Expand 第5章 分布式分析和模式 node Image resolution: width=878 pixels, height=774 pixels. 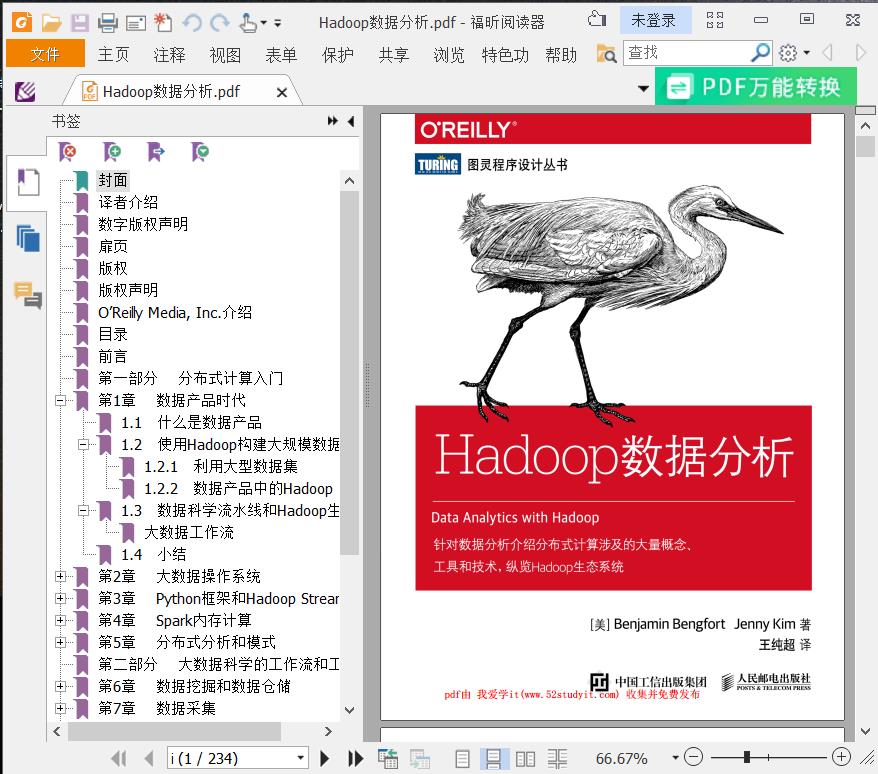(60, 642)
